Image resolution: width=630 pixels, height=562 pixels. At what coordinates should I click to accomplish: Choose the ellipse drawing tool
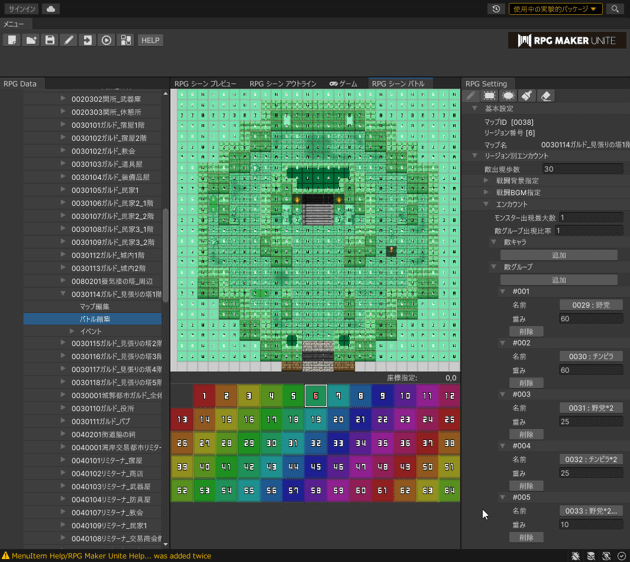tap(508, 96)
